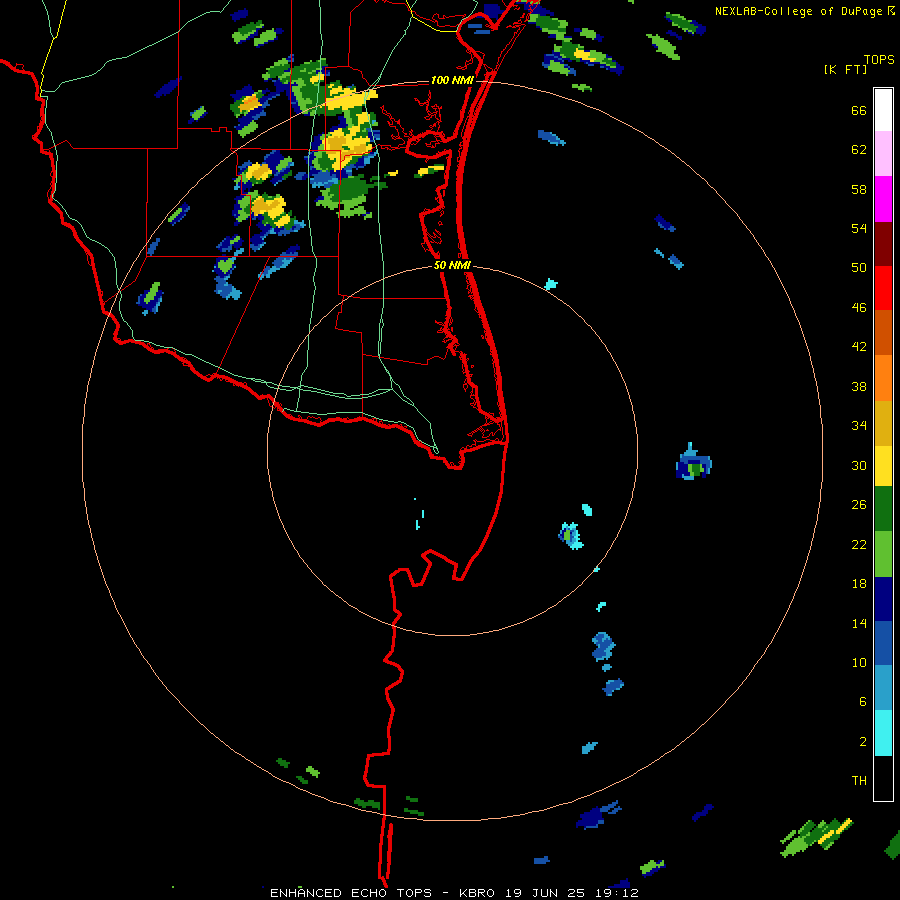This screenshot has width=900, height=900.
Task: Pick the magenta legend swatch
Action: coord(883,199)
